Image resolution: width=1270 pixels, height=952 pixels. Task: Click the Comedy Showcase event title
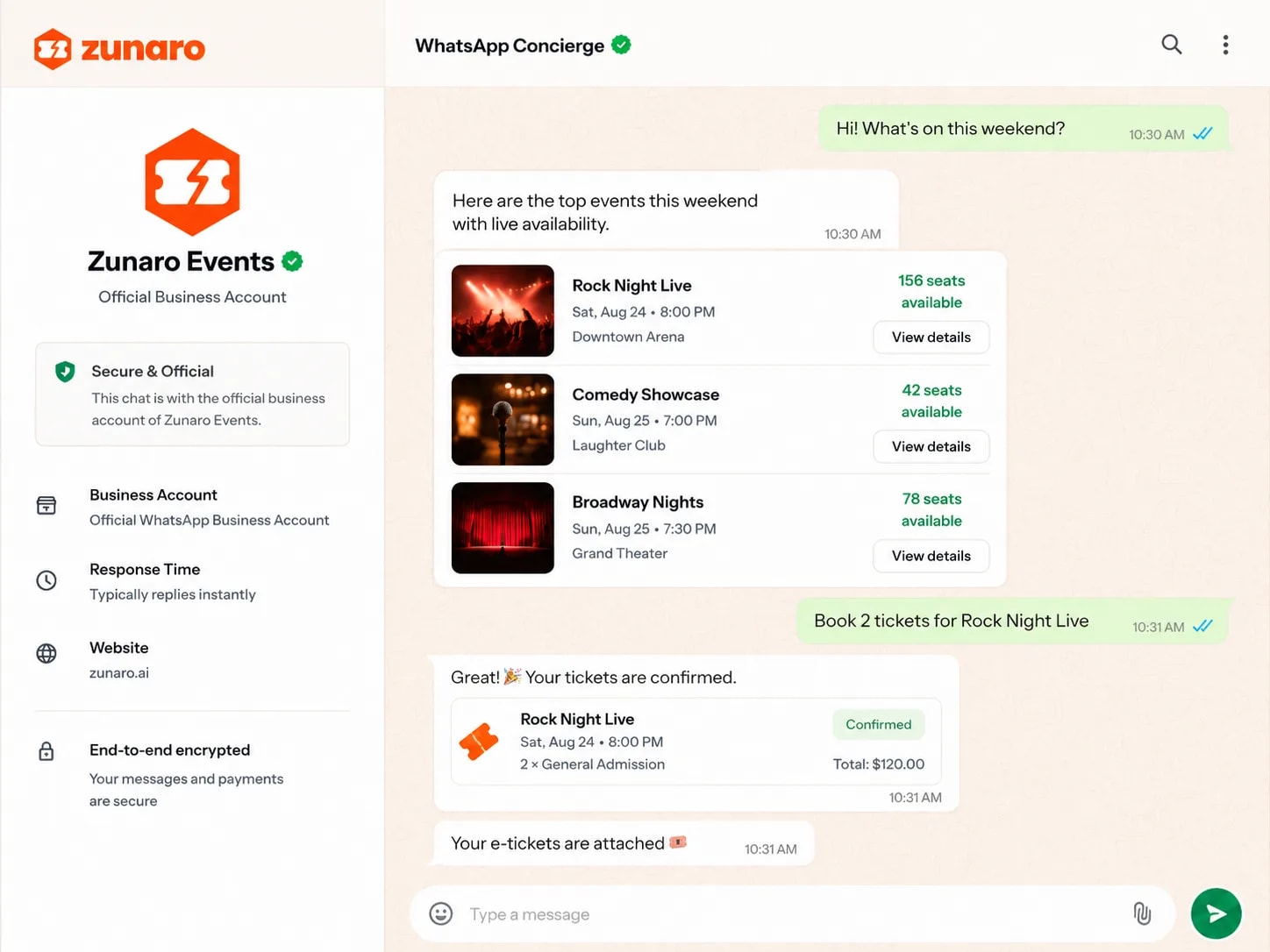(x=646, y=394)
